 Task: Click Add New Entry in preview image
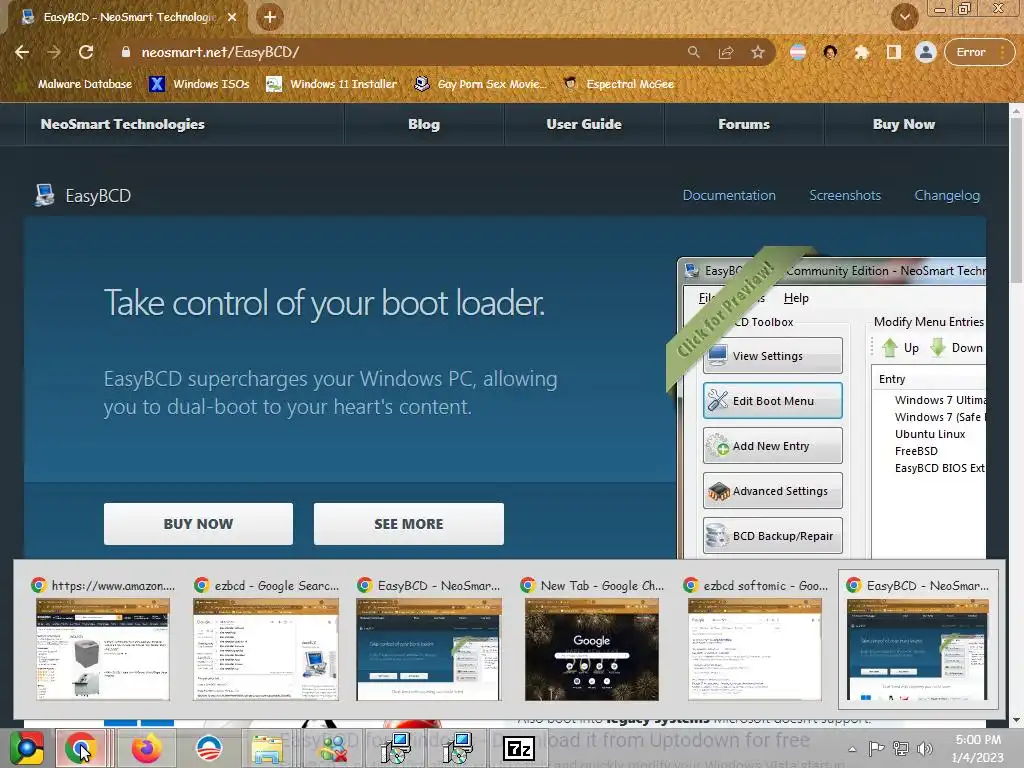(773, 446)
